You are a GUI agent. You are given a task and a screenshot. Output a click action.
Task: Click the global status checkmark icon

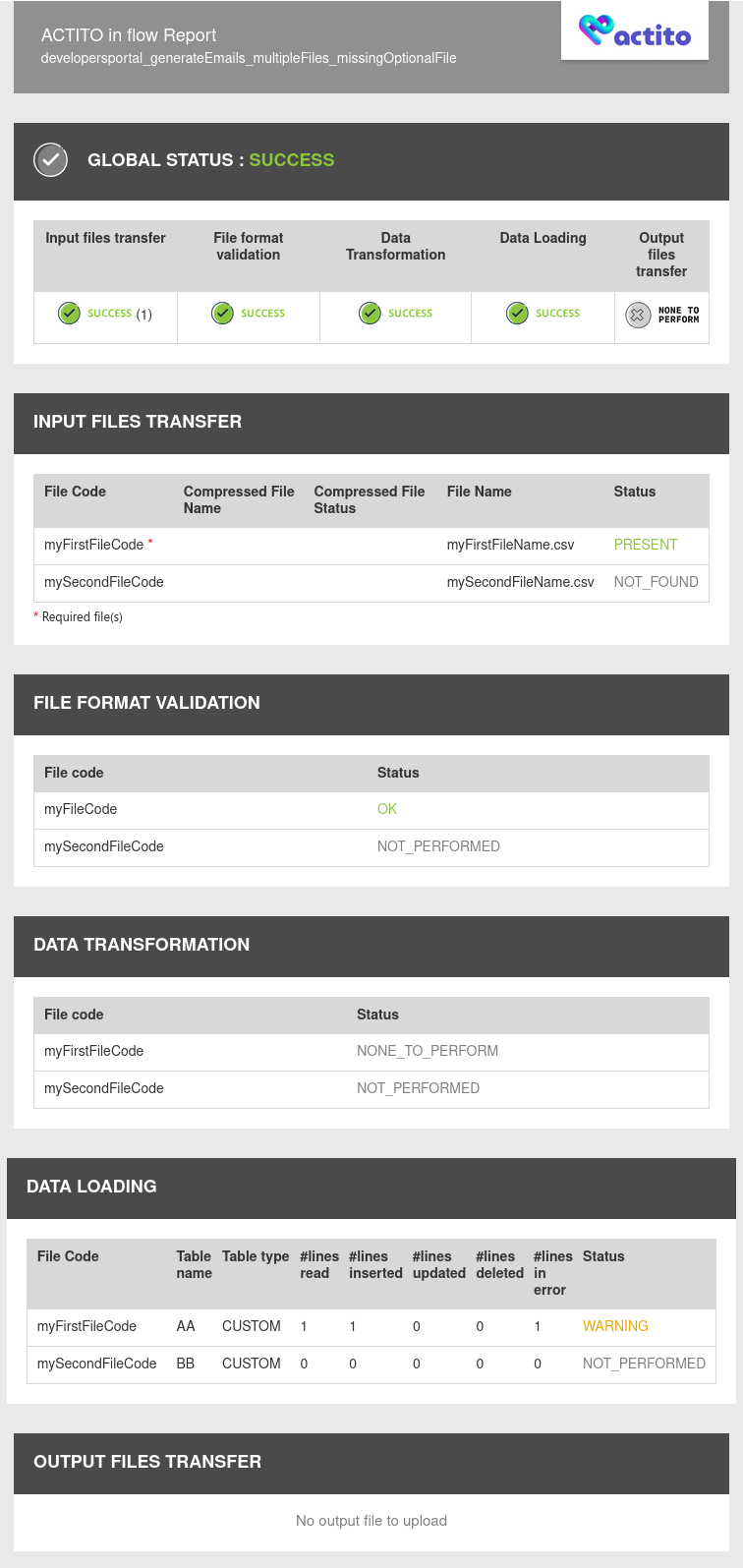50,159
